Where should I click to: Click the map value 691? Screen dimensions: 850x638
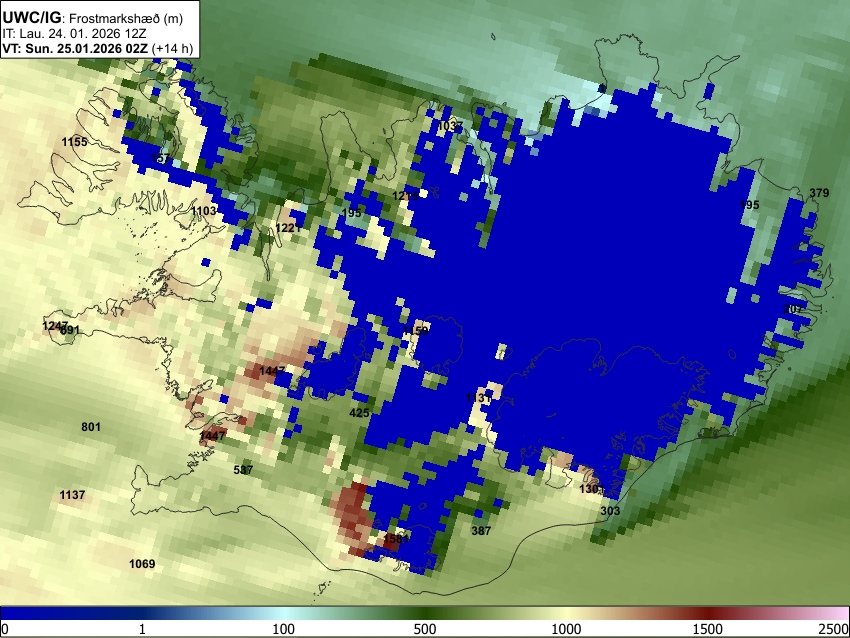pos(70,330)
